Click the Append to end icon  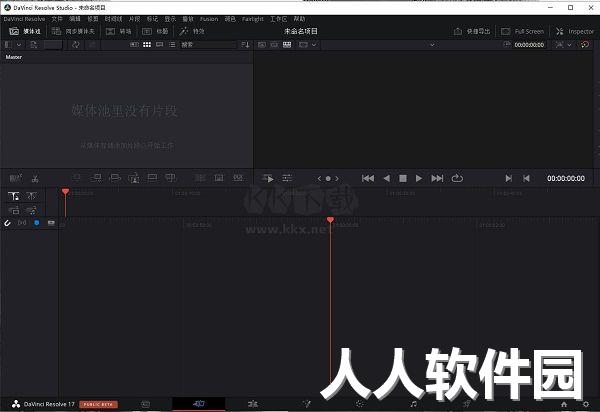(95, 178)
